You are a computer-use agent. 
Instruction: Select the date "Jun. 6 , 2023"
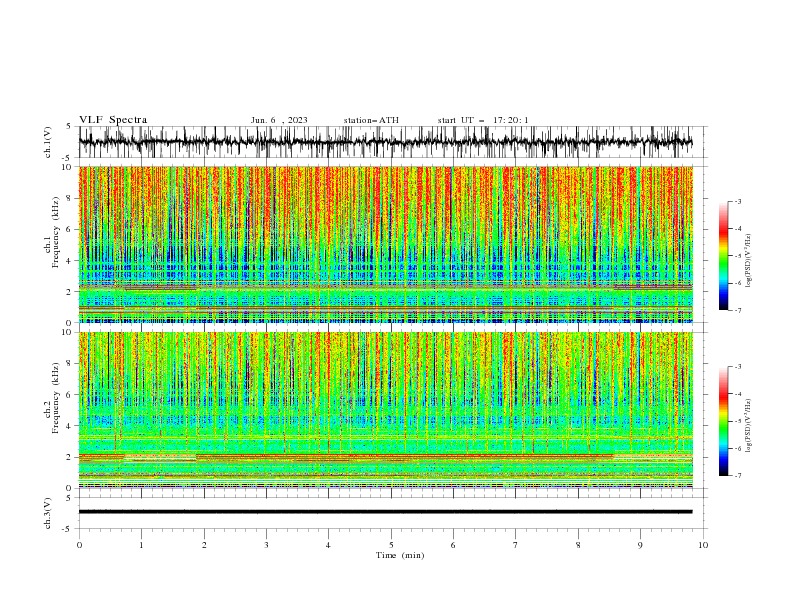coord(279,120)
